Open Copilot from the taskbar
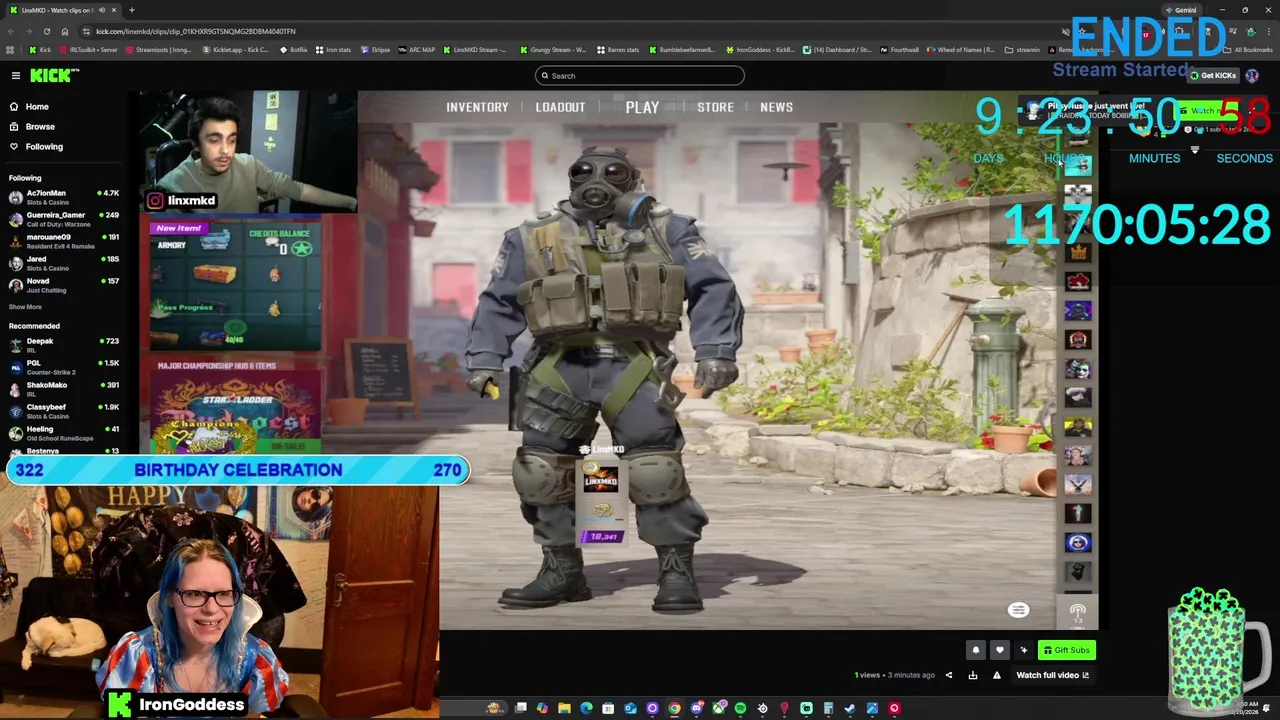Screen dimensions: 1280x720 coord(542,708)
